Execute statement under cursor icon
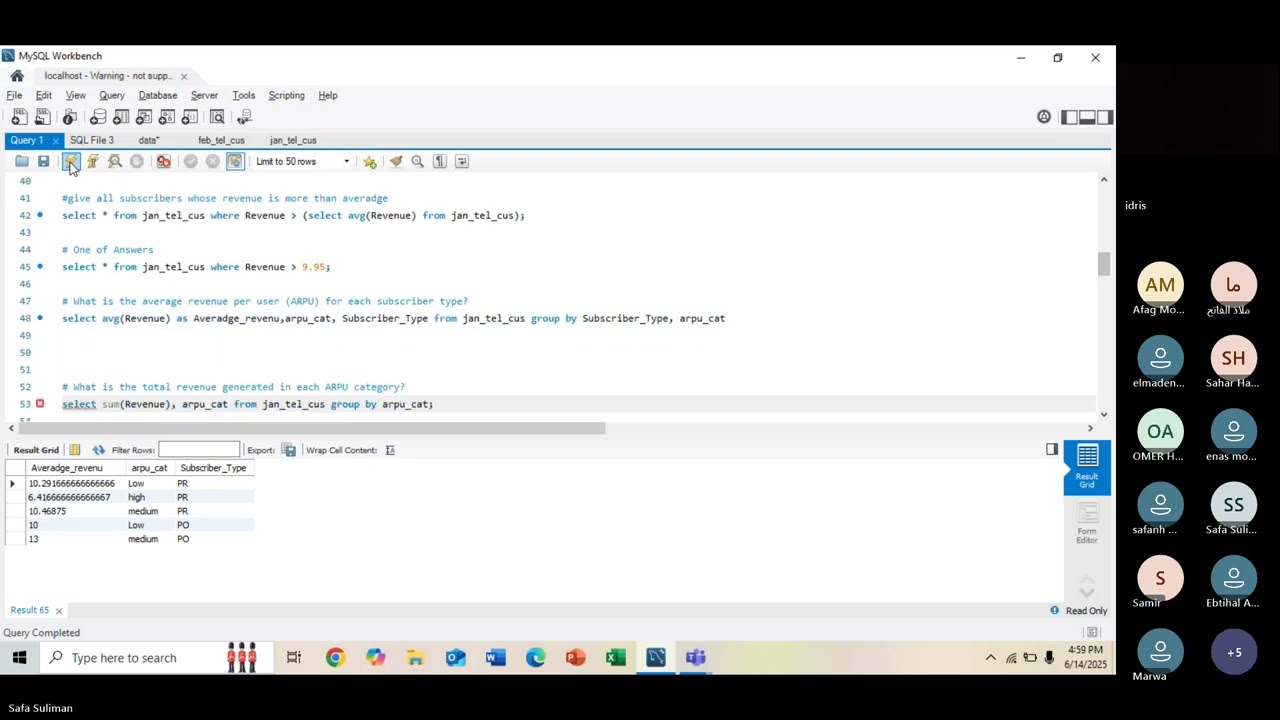 tap(93, 161)
